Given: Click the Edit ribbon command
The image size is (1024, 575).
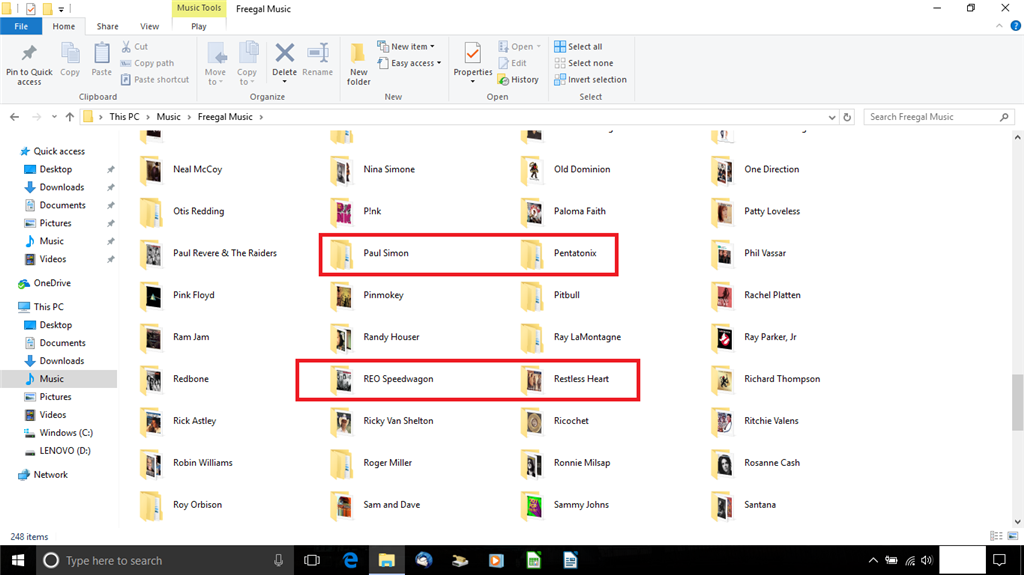Looking at the screenshot, I should 512,63.
